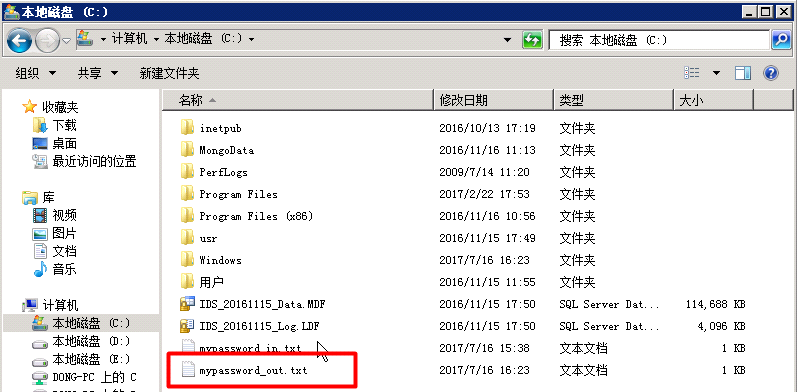Select the folder name Program Files (x86)

point(256,216)
